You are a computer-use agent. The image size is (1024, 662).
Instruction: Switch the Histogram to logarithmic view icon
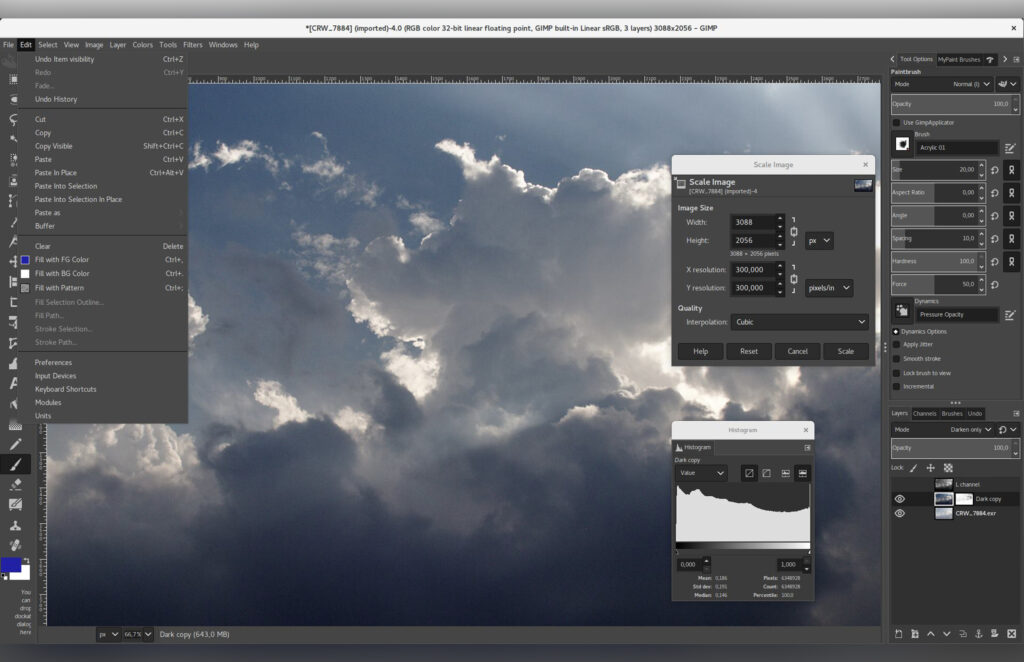click(766, 472)
